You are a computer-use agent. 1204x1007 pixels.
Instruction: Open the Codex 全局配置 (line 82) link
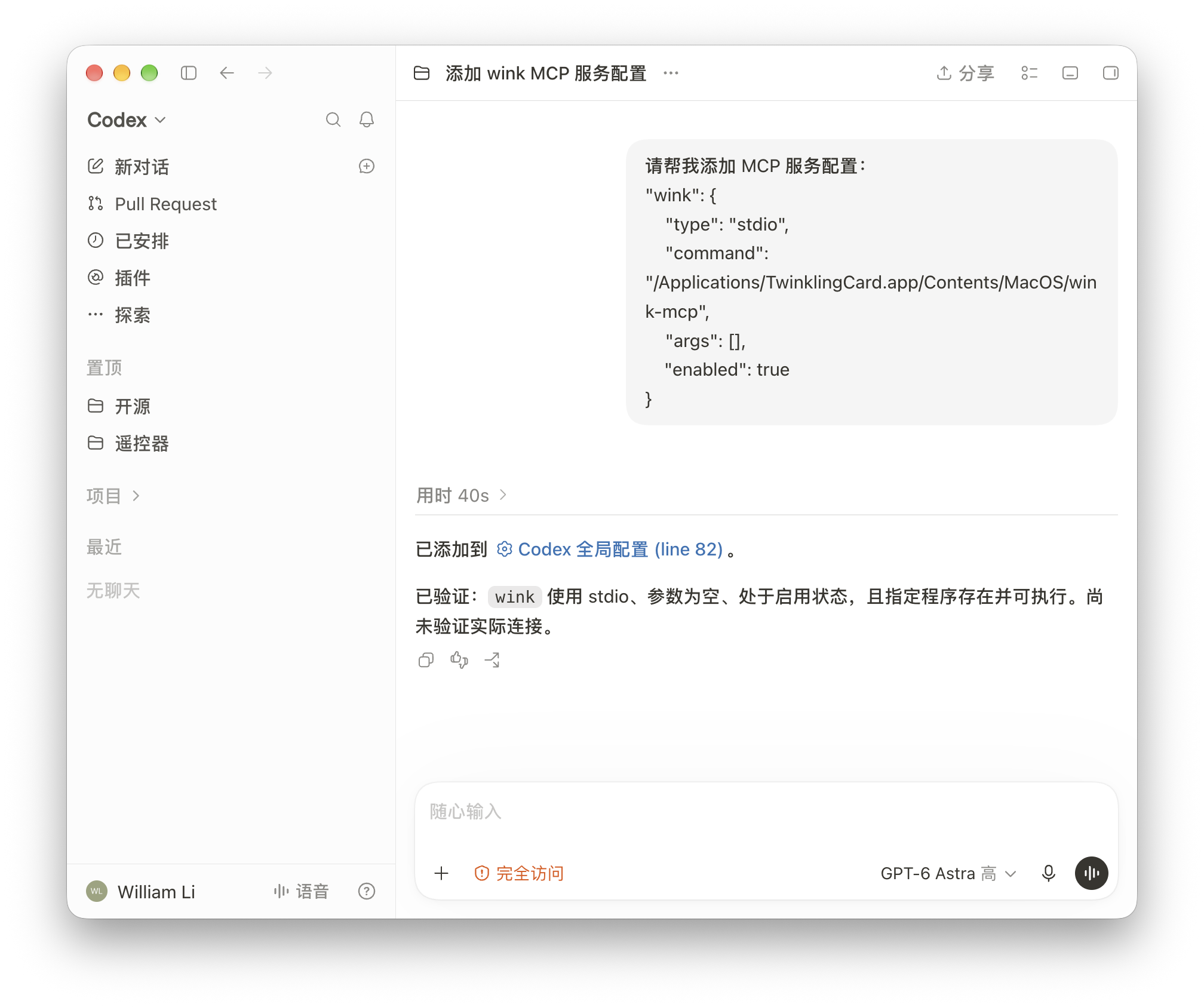(x=610, y=549)
